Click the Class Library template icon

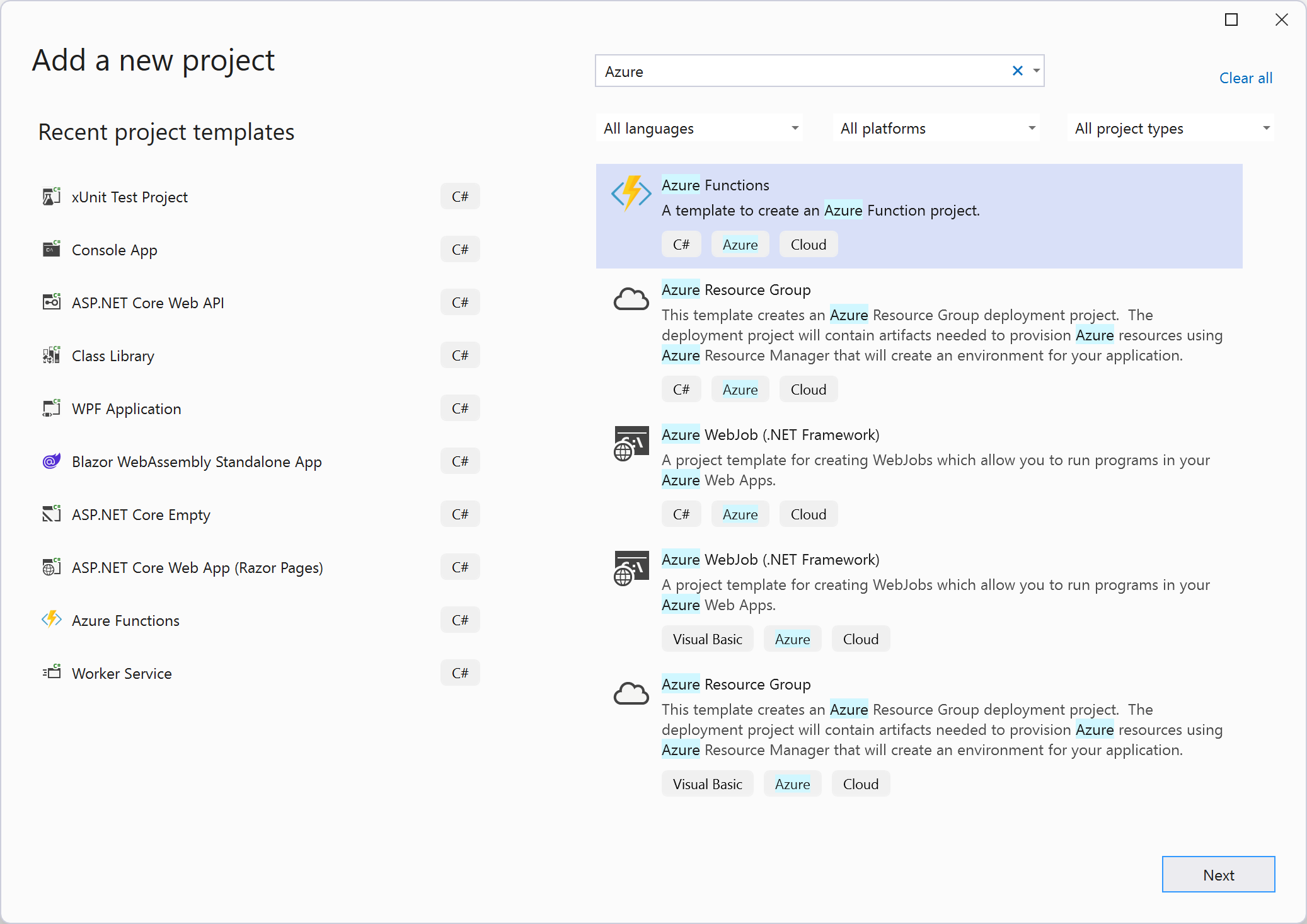pyautogui.click(x=51, y=355)
